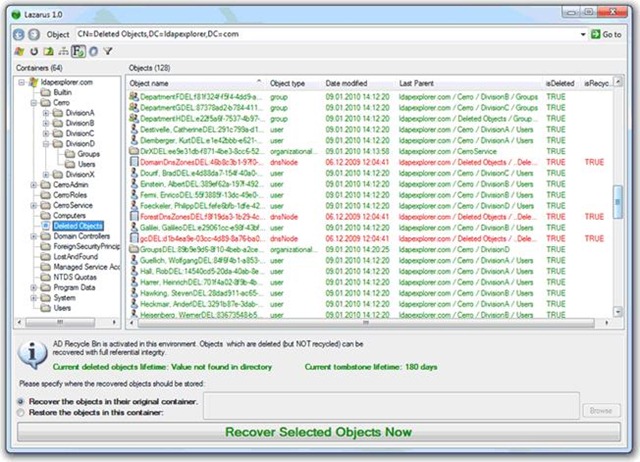The height and width of the screenshot is (462, 640).
Task: Select Restore the objects in this container
Action: 20,413
